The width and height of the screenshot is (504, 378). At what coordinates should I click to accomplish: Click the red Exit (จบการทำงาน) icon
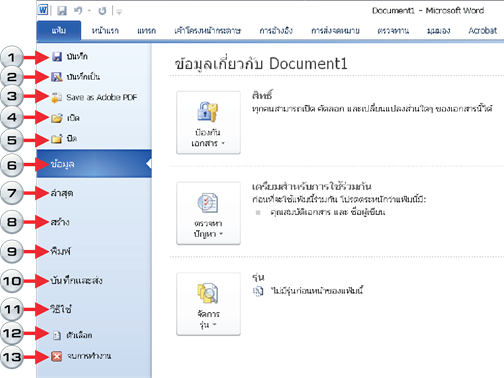click(57, 356)
